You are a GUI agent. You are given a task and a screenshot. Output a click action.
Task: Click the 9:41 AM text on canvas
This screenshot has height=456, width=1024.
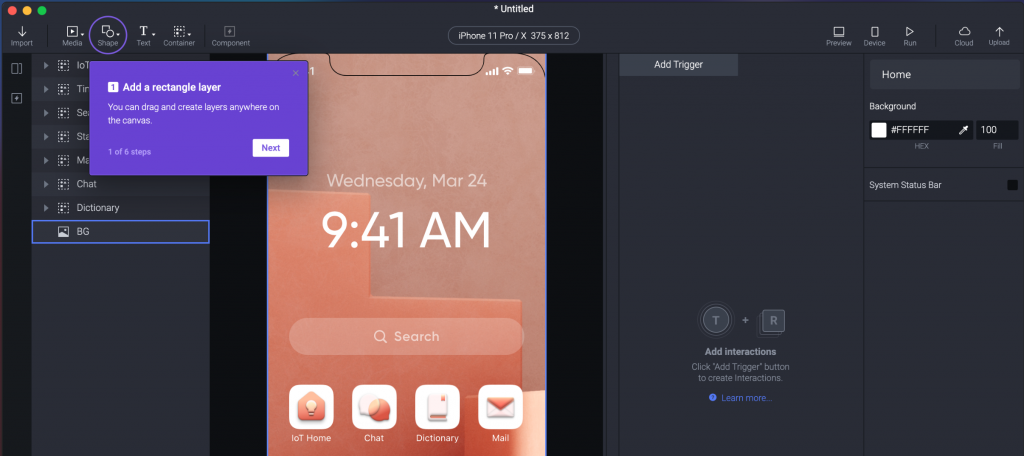(406, 231)
